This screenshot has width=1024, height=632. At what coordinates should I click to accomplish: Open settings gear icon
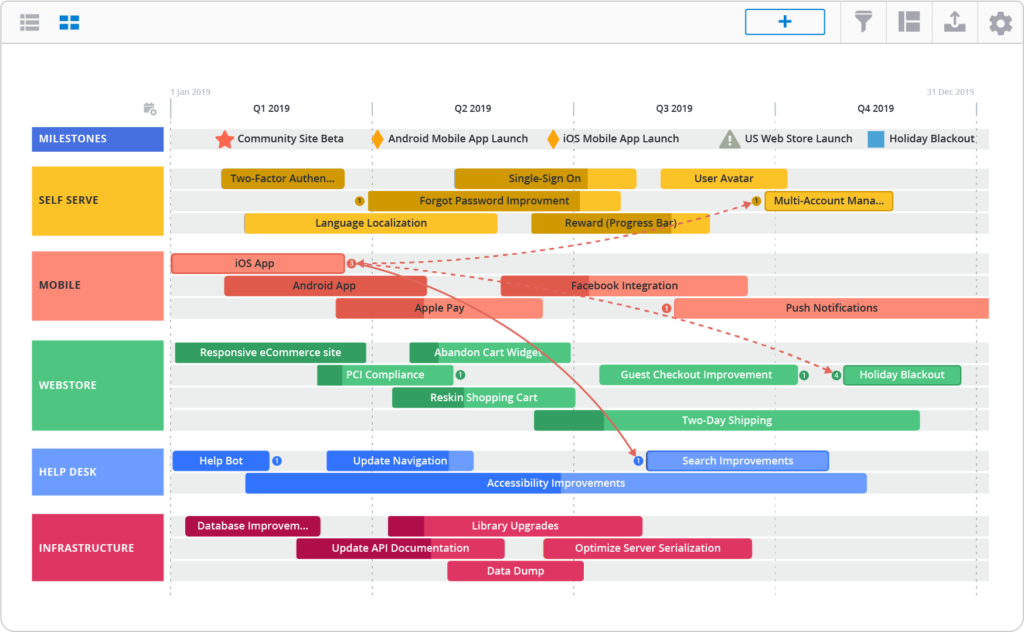1000,22
